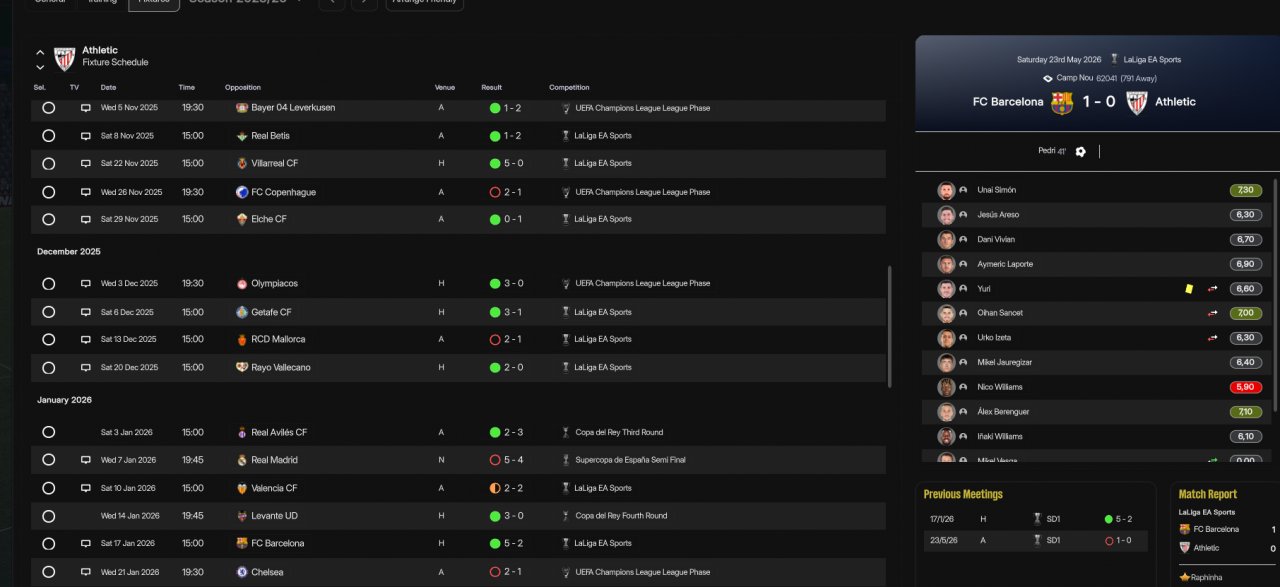
Task: Open the Unai Simón player link
Action: pos(996,190)
